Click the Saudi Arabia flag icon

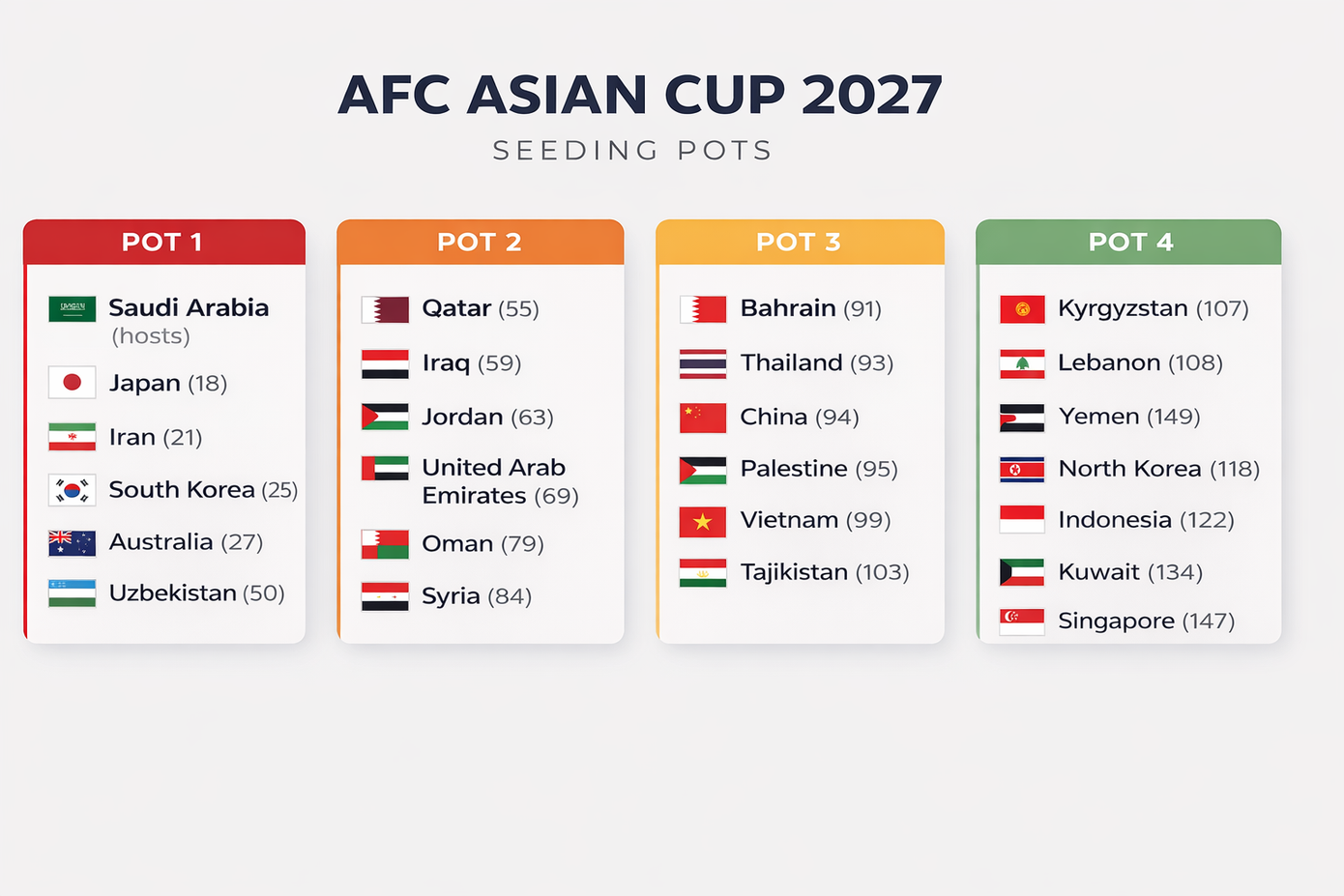pyautogui.click(x=73, y=309)
